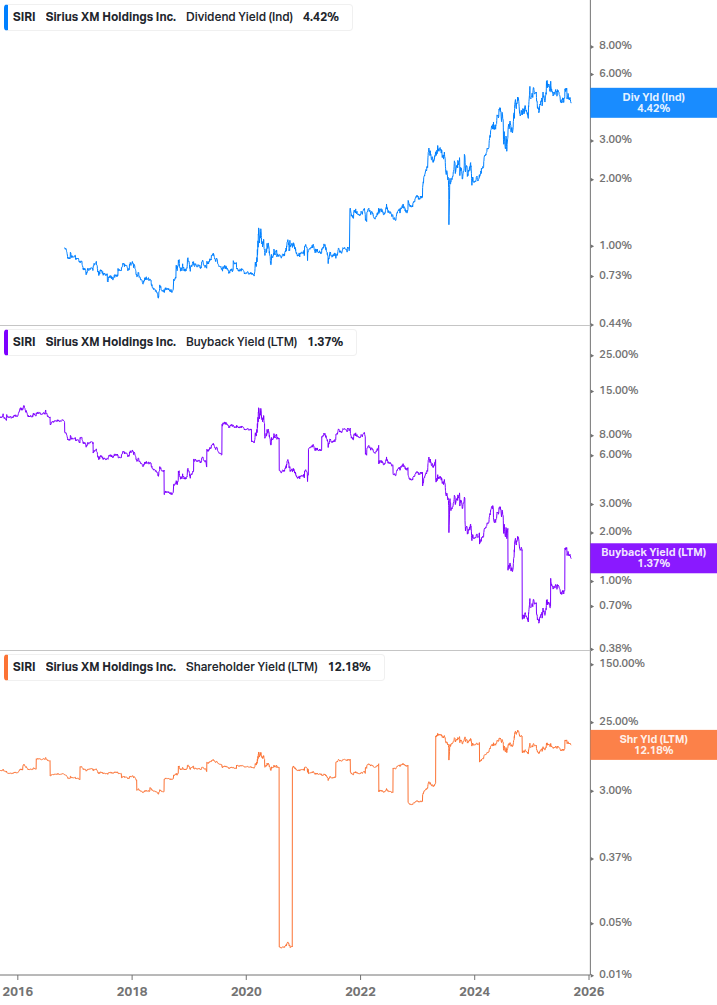Click the Dividend Yield (Ind) legend label
Viewport: 717px width, 1005px height.
pyautogui.click(x=239, y=17)
